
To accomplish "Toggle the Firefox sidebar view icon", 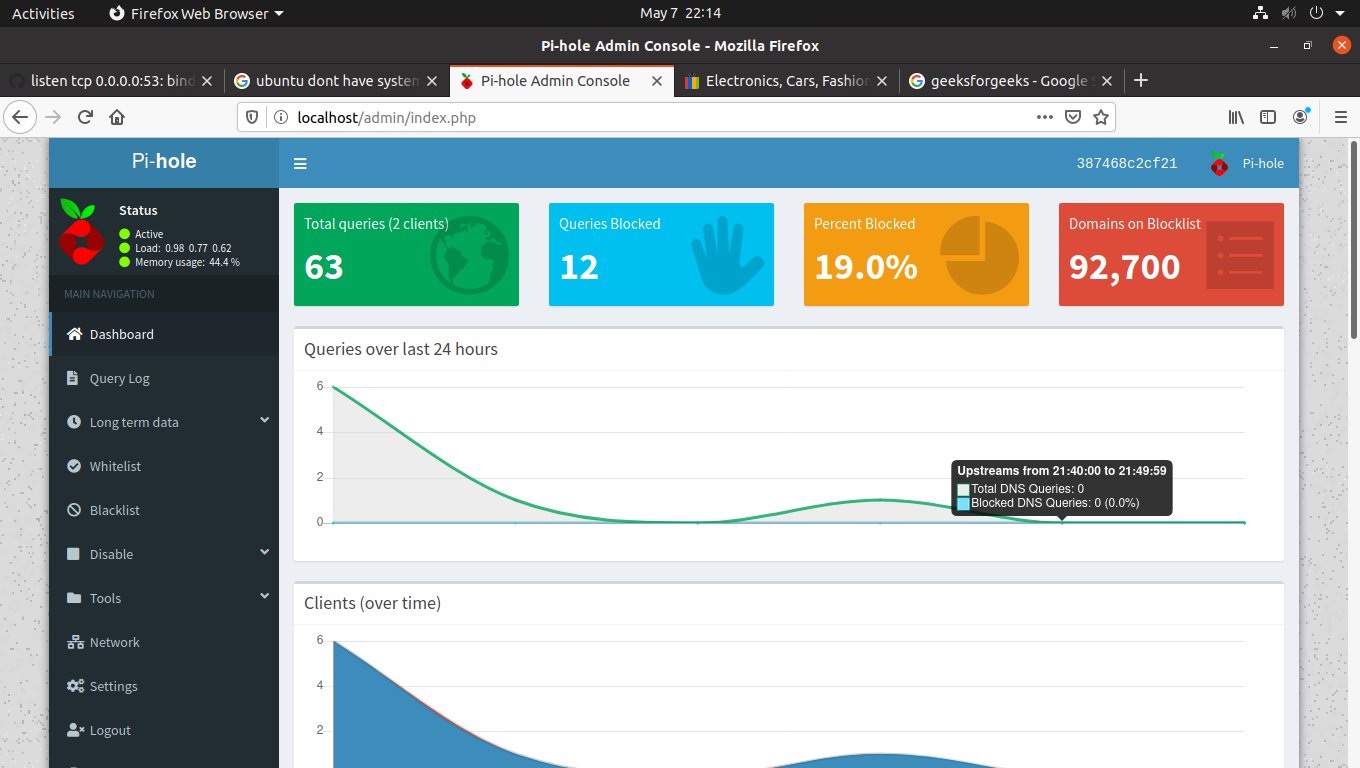I will (1268, 117).
